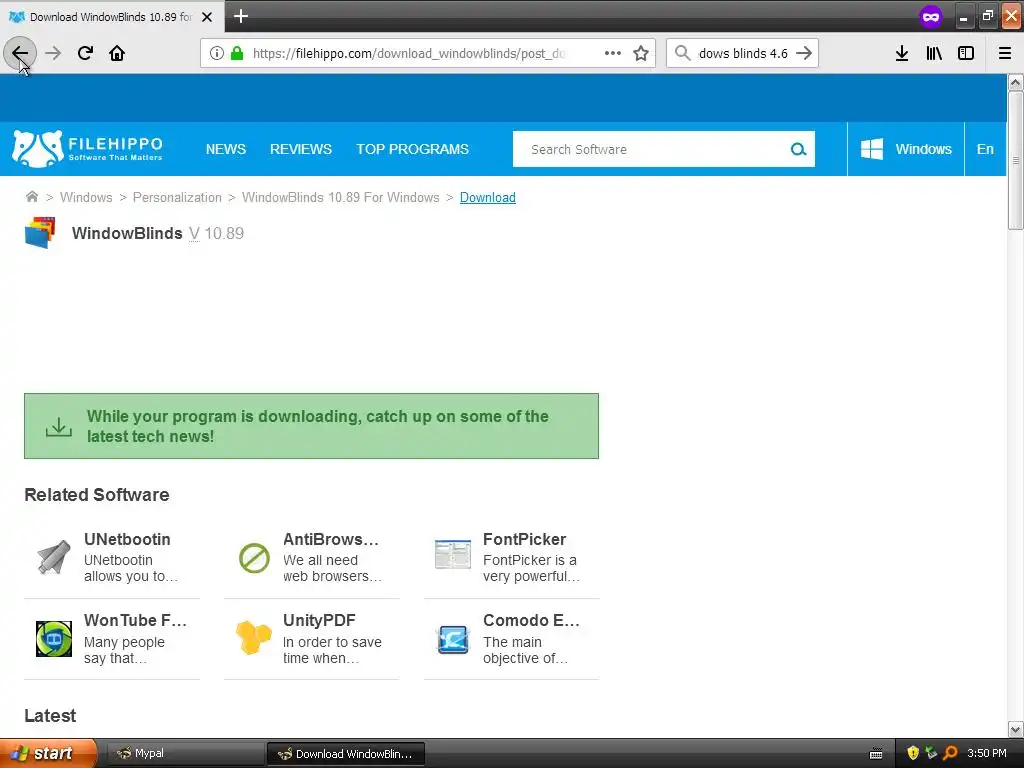1024x768 pixels.
Task: Click the security shield tray icon
Action: coord(913,753)
